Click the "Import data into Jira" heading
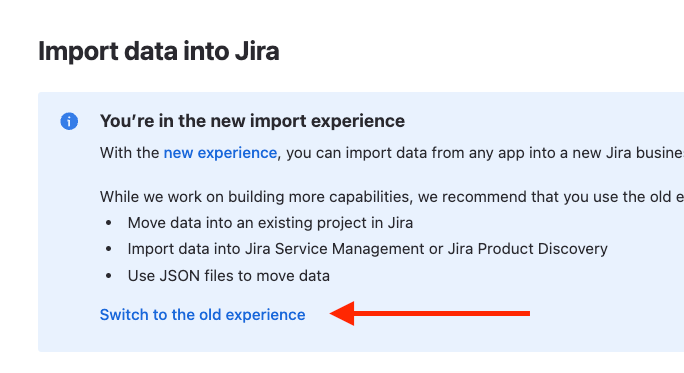684x373 pixels. [x=159, y=51]
